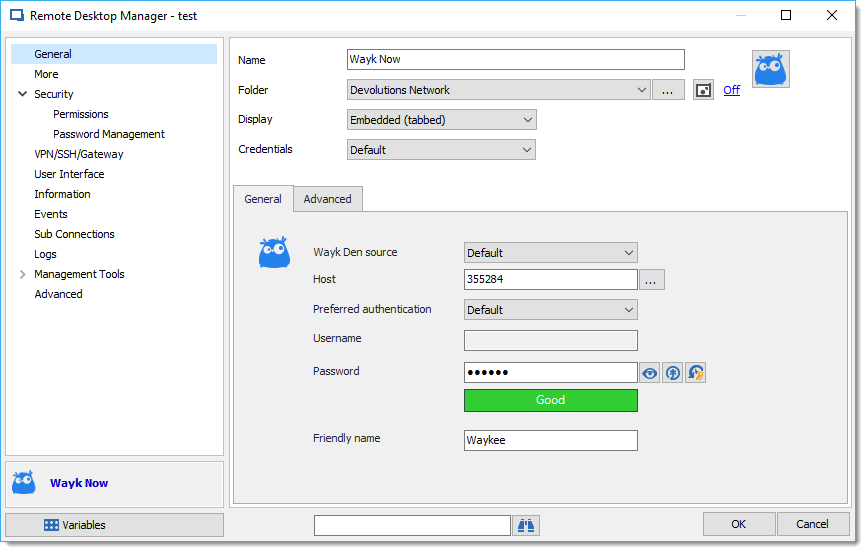Open the Preferred authentication dropdown
This screenshot has width=866, height=552.
(551, 309)
